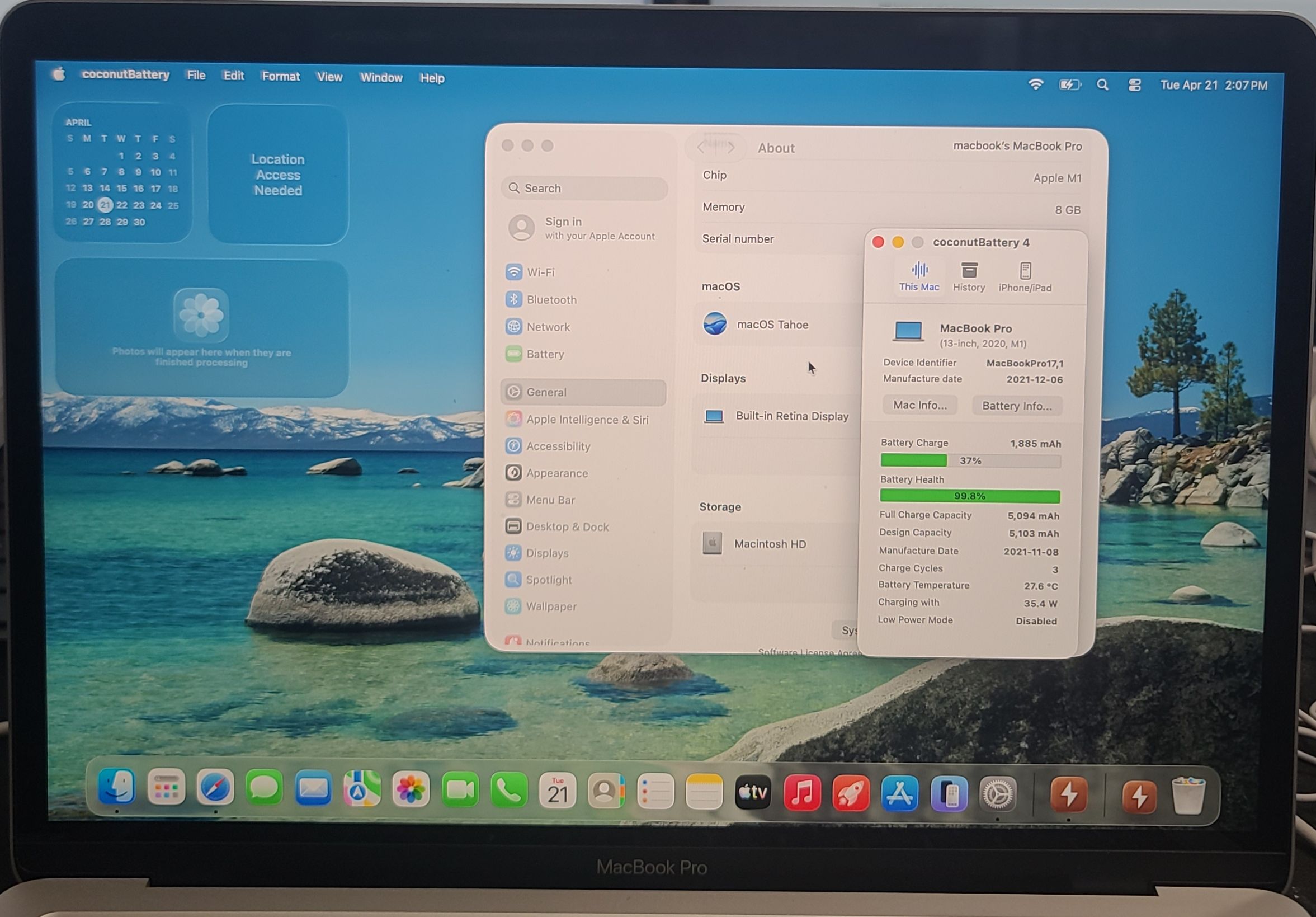Open the Bluetooth settings in the sidebar
The height and width of the screenshot is (917, 1316).
pos(551,299)
